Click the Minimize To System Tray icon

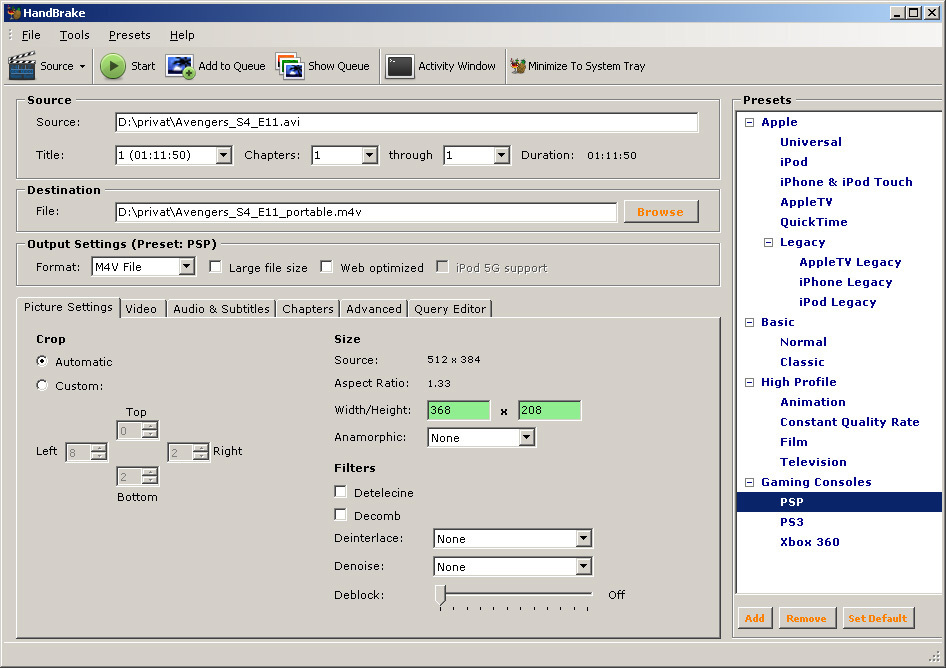tap(518, 66)
